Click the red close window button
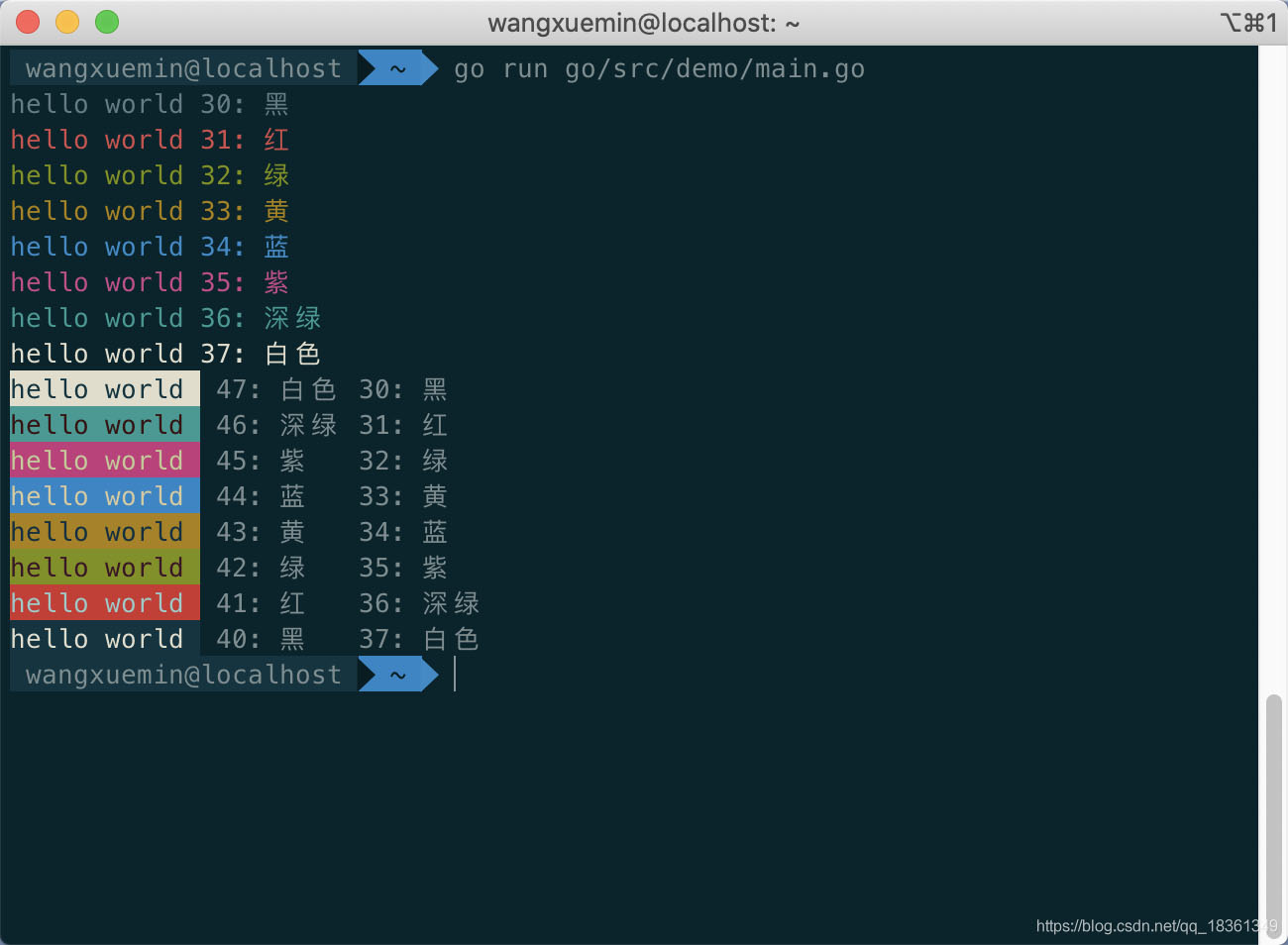The height and width of the screenshot is (945, 1288). click(x=28, y=22)
